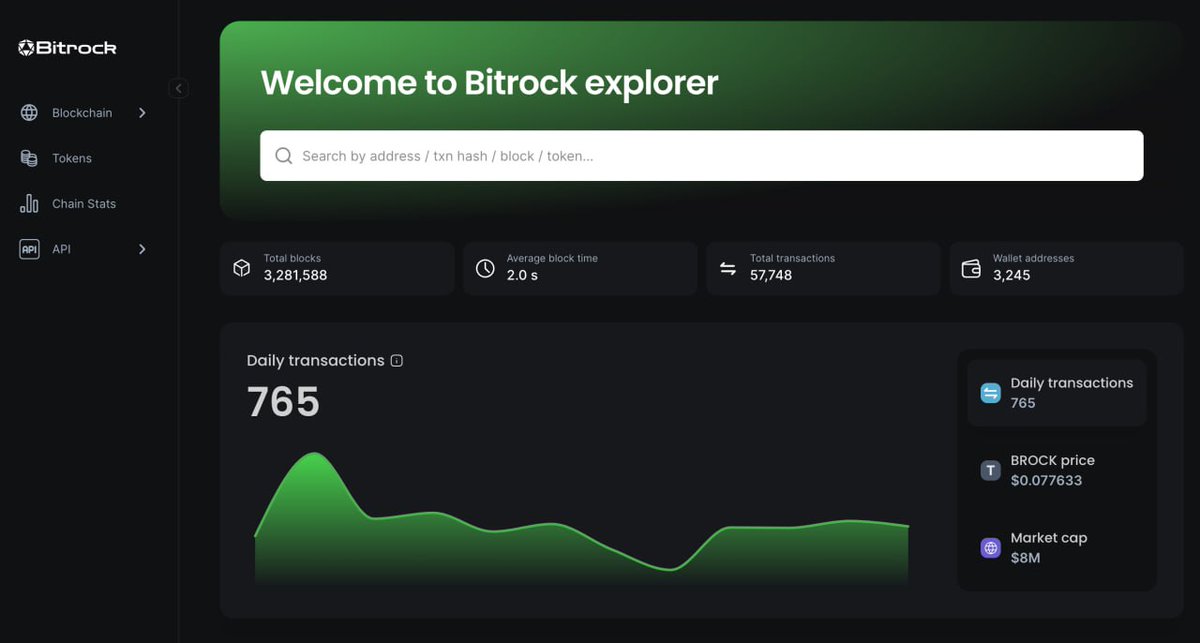Click the Average block time clock icon
1200x643 pixels.
coord(485,268)
